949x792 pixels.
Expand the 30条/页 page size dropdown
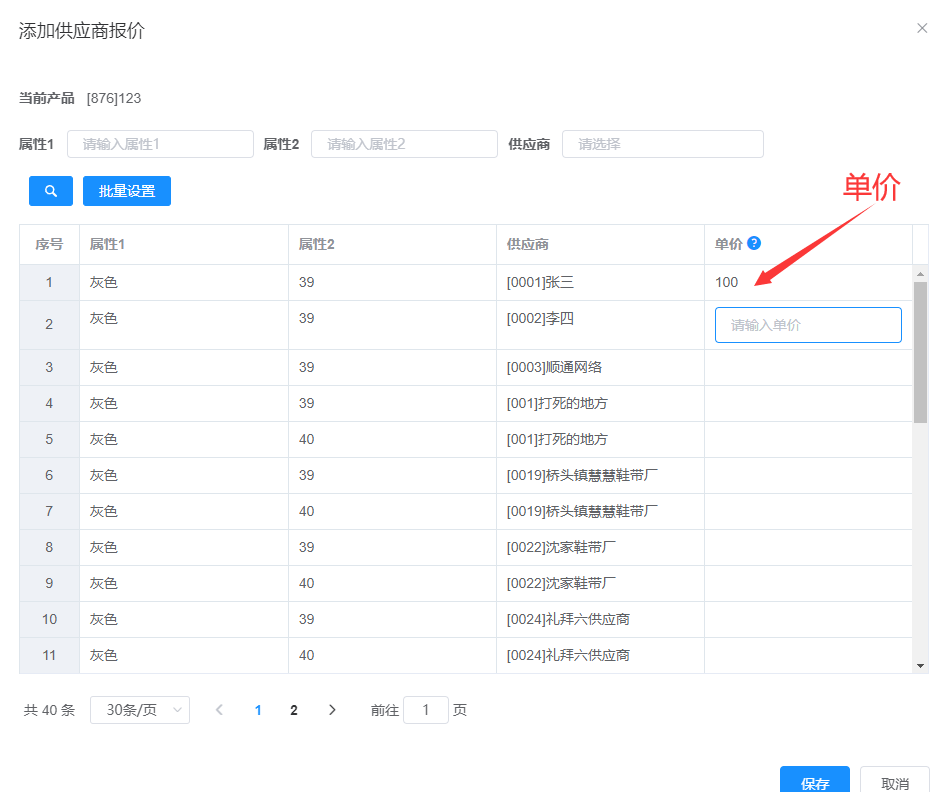[x=140, y=710]
